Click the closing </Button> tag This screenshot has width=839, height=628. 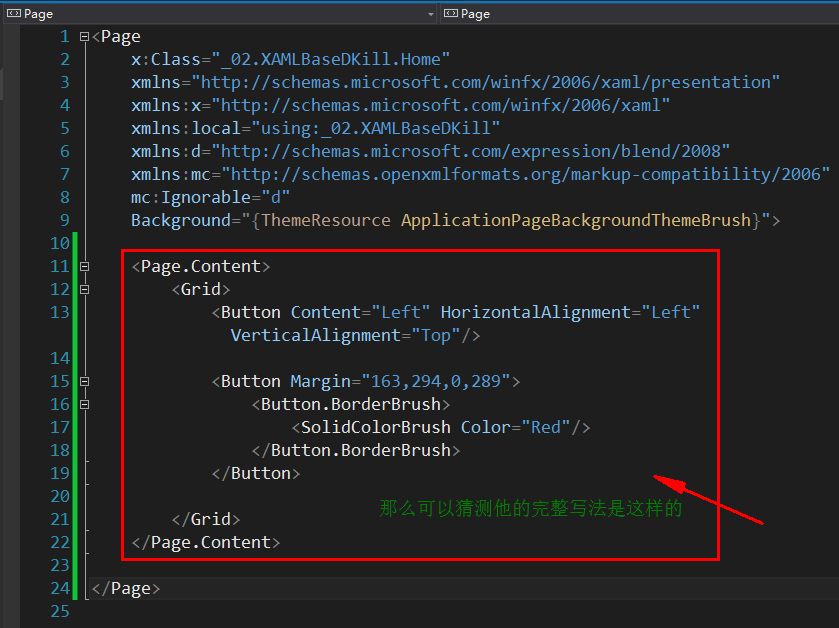coord(256,473)
